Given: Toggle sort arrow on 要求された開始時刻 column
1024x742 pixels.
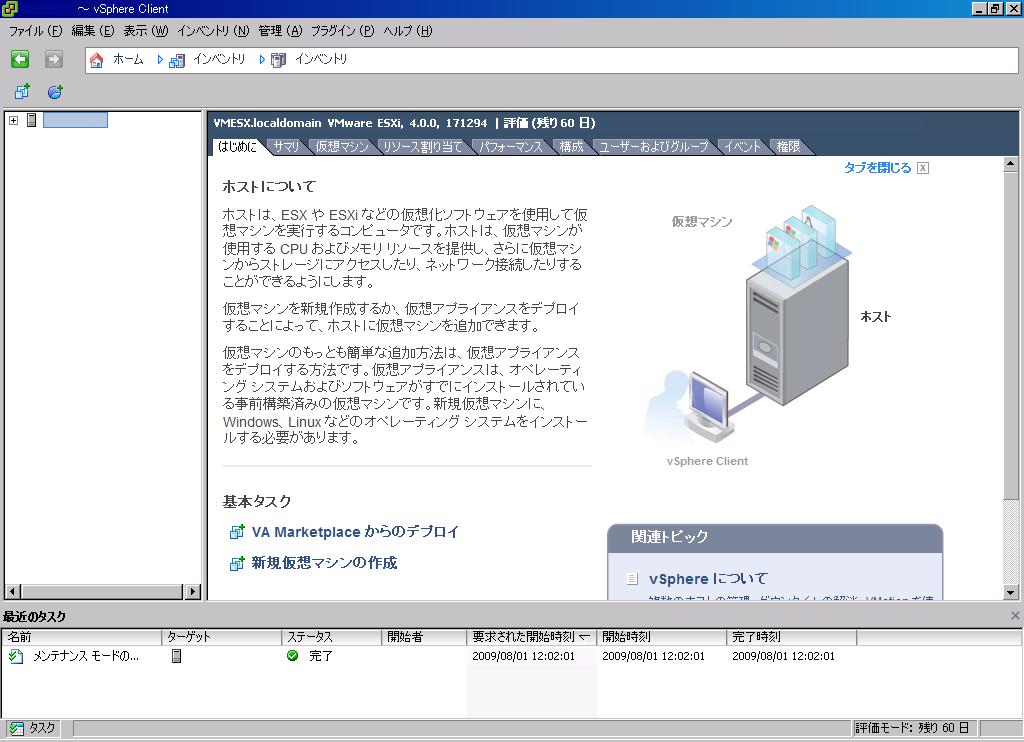Looking at the screenshot, I should (584, 637).
